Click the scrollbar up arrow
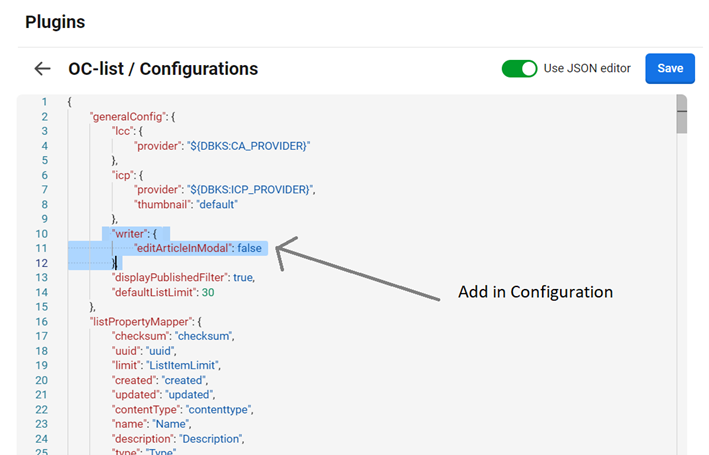709x455 pixels. (x=681, y=100)
